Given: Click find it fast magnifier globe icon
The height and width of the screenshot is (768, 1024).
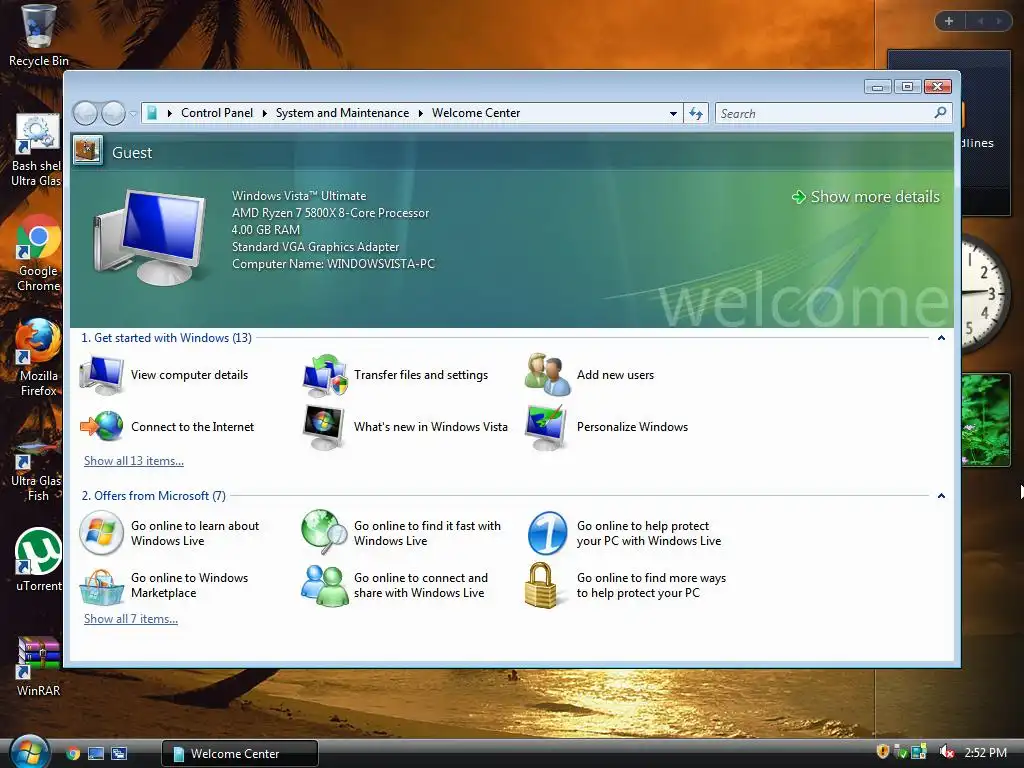Looking at the screenshot, I should click(x=325, y=532).
